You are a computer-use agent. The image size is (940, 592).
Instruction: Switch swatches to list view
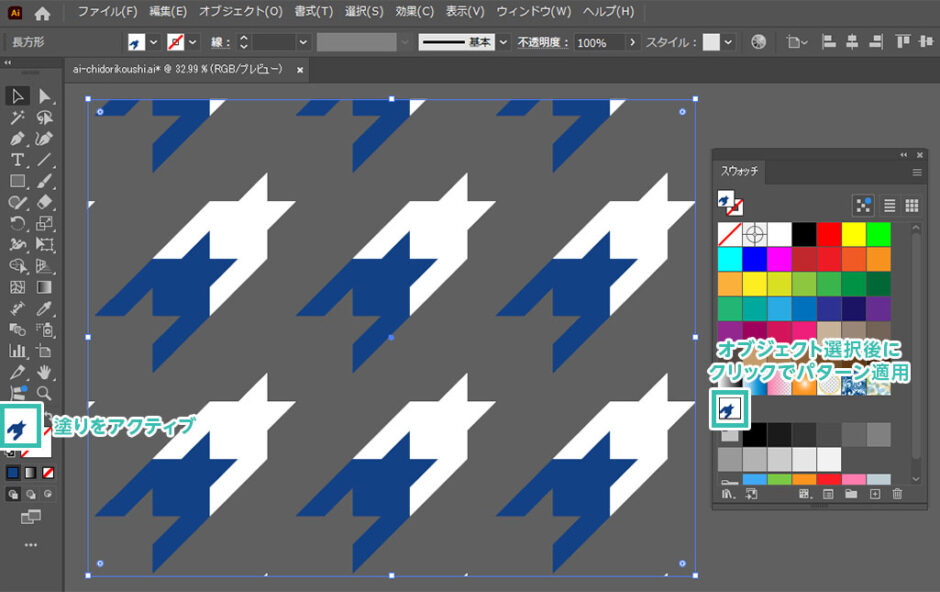pos(889,205)
